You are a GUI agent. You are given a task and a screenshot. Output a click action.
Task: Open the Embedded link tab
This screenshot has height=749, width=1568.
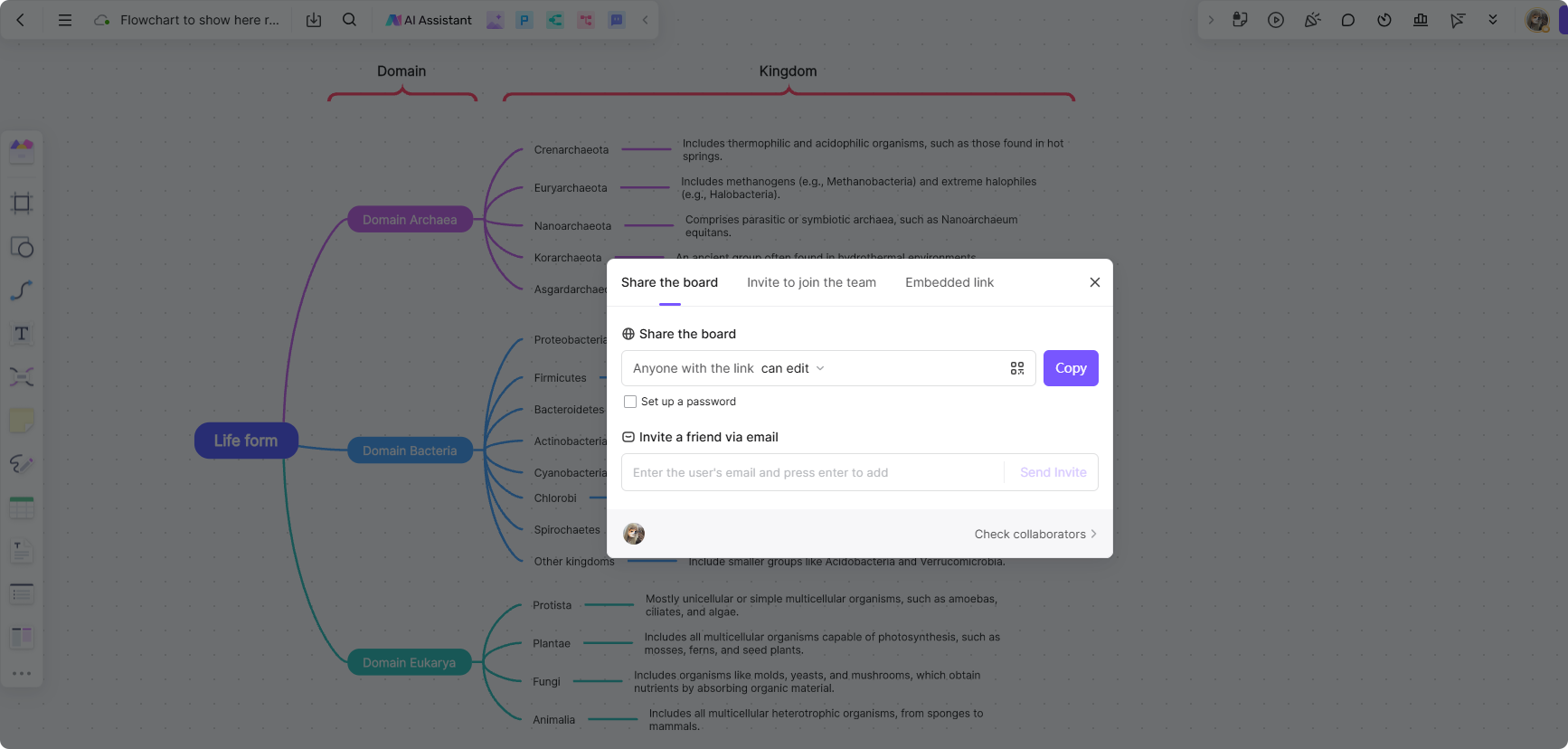click(949, 282)
